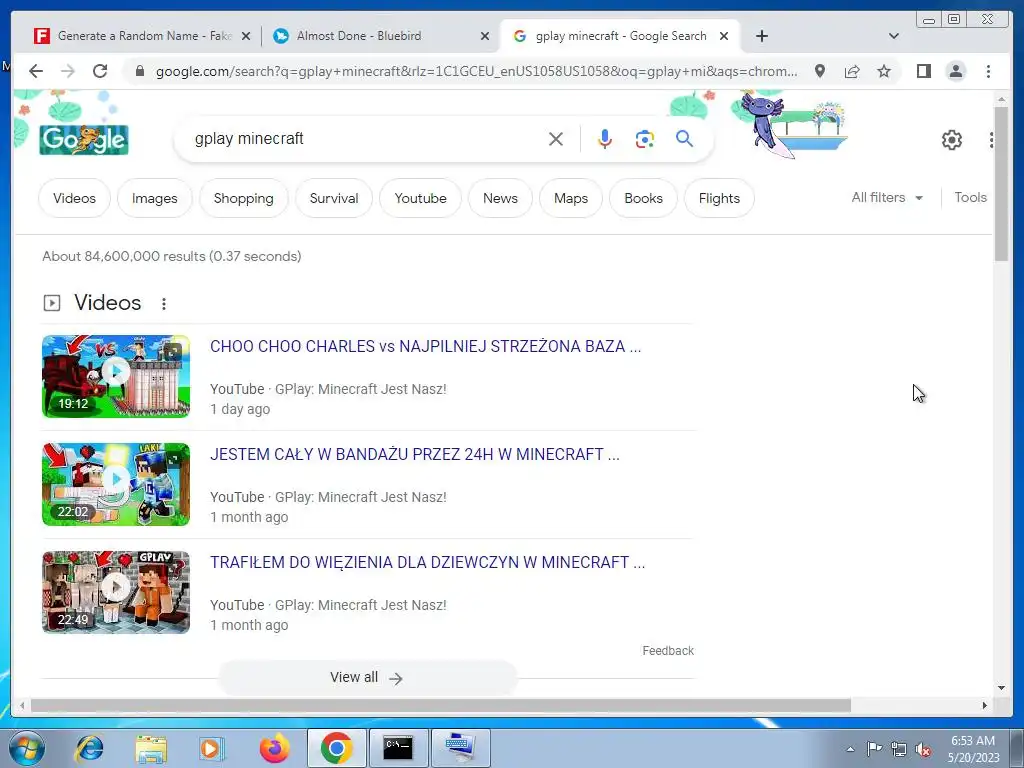Click the padlock site info icon
The width and height of the screenshot is (1024, 768).
click(x=140, y=71)
